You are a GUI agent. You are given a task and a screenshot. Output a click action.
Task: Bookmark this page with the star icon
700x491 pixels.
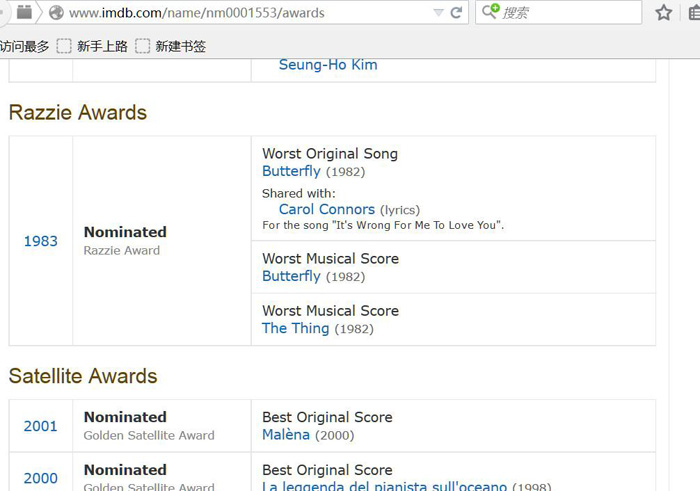[x=664, y=12]
